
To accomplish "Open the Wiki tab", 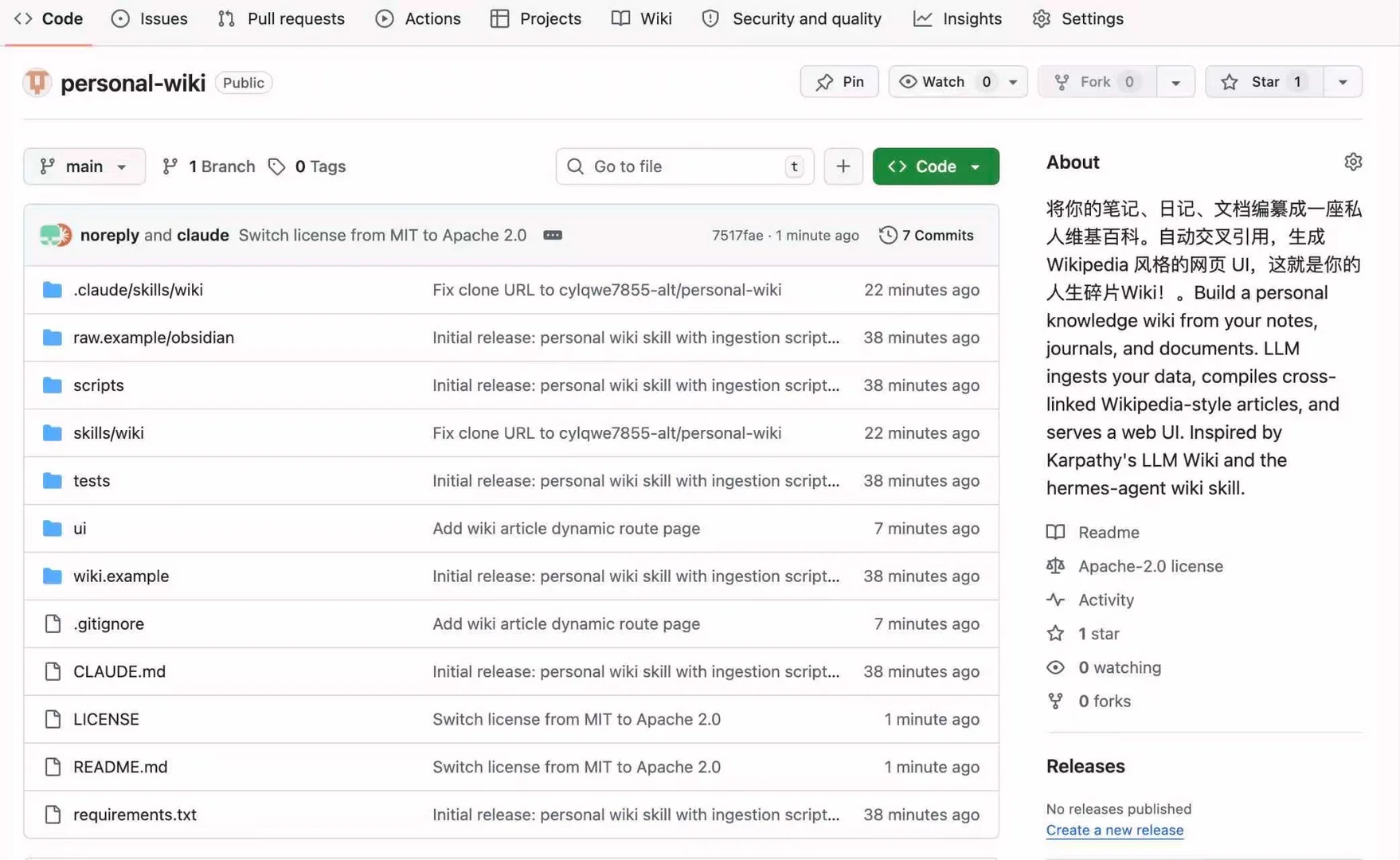I will click(642, 18).
